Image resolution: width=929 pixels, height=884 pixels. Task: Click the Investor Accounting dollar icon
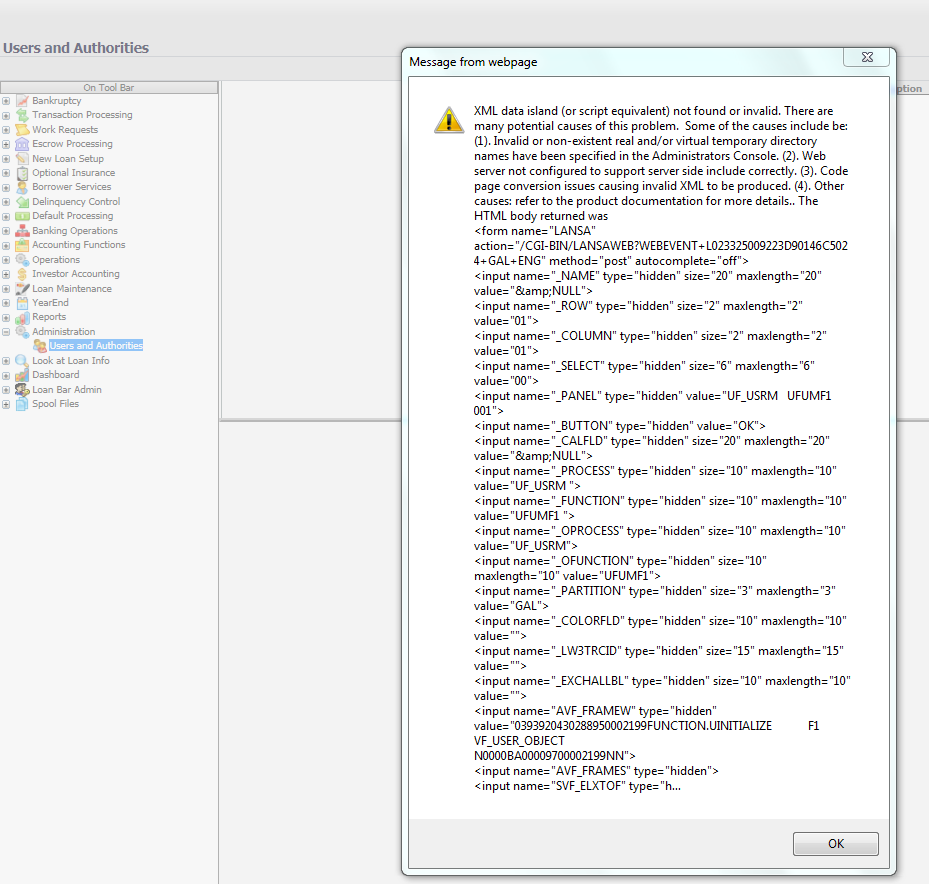click(x=22, y=274)
